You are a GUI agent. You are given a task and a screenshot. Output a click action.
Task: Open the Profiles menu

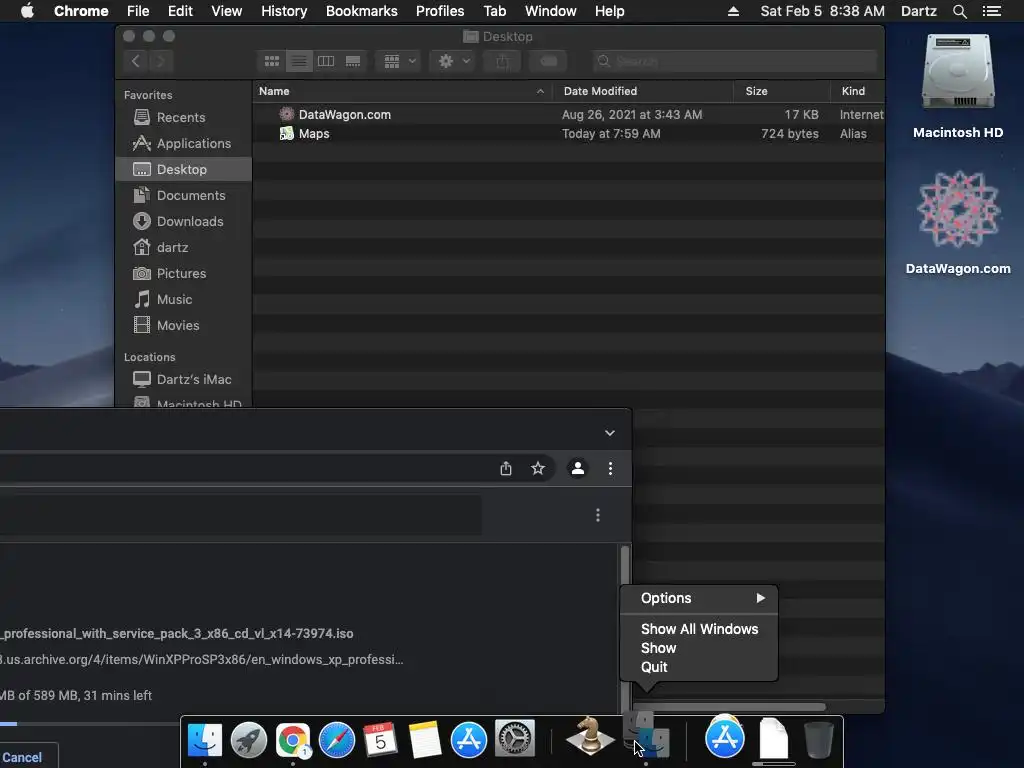(440, 11)
